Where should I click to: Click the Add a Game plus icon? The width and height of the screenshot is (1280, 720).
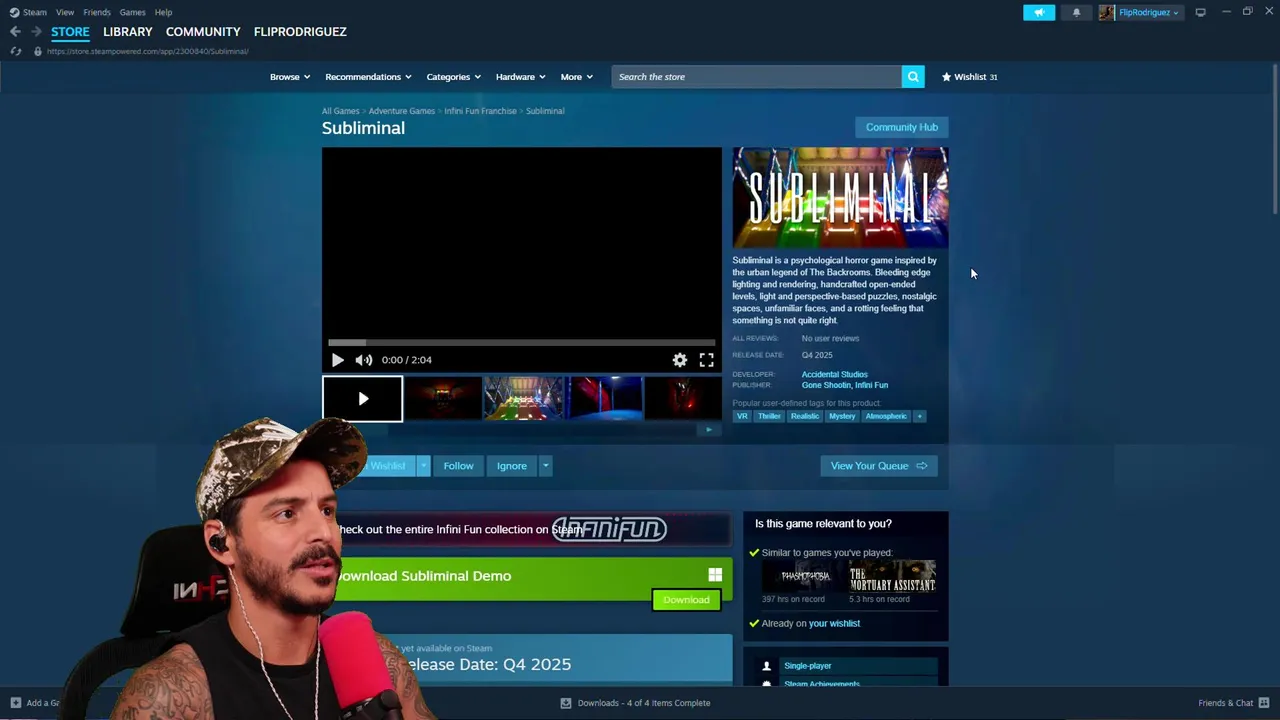(x=15, y=703)
